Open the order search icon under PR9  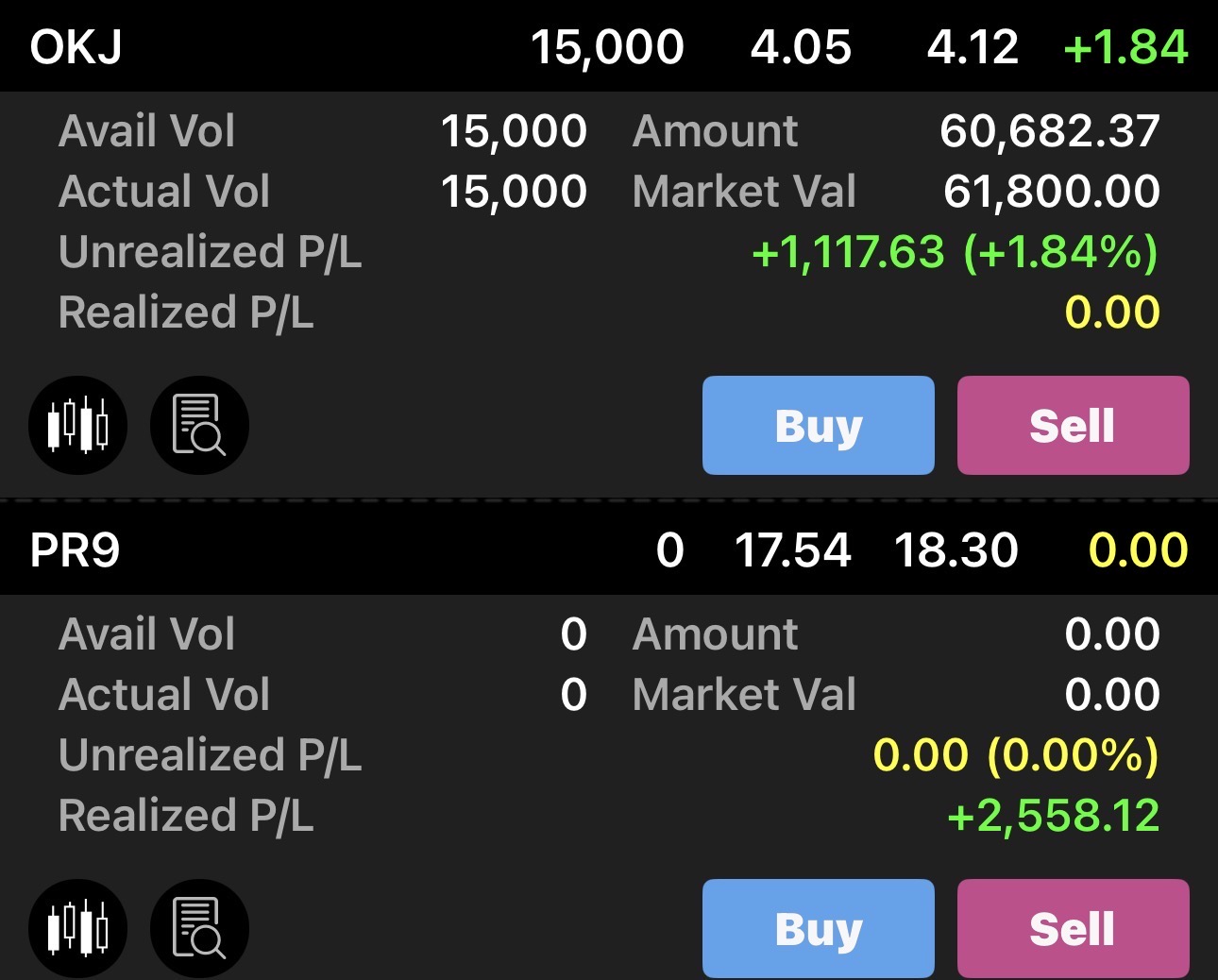tap(199, 928)
